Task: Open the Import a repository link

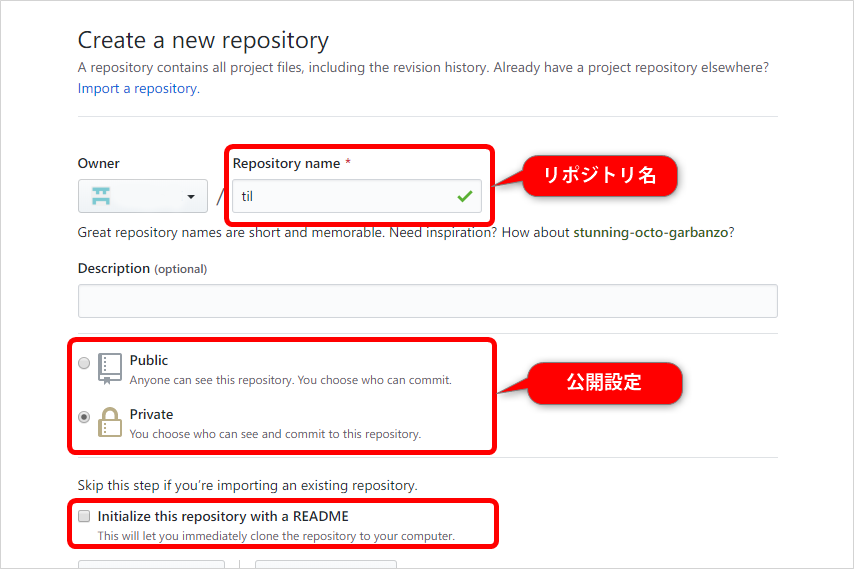Action: (139, 88)
